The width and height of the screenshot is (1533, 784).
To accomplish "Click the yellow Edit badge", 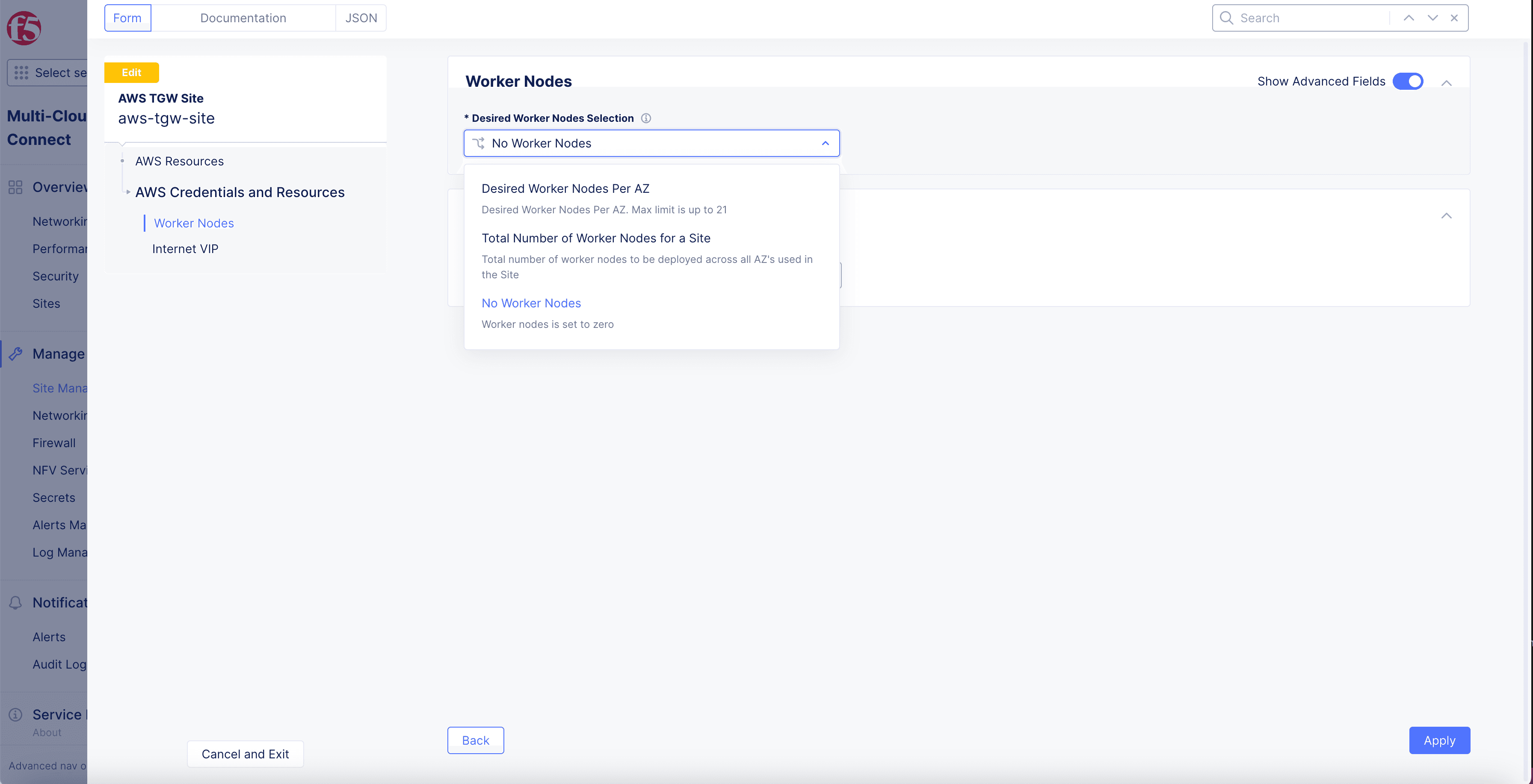I will (x=131, y=73).
